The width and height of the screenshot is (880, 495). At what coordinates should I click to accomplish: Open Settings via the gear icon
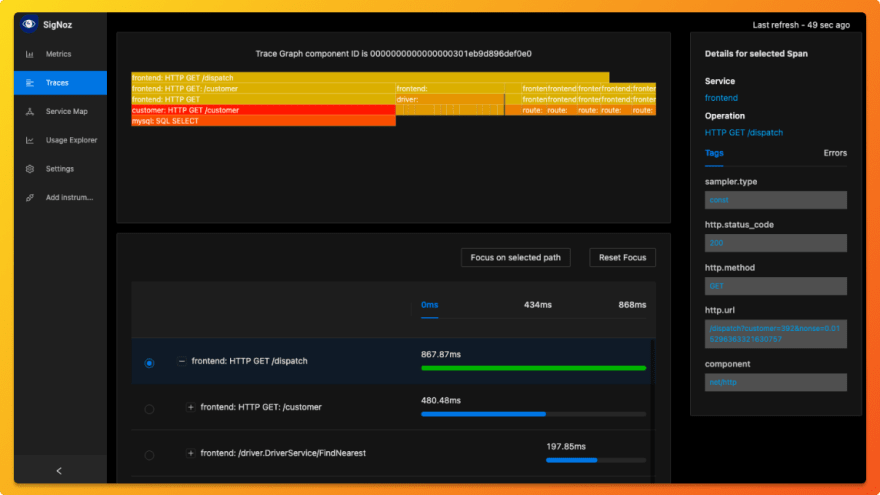click(30, 169)
